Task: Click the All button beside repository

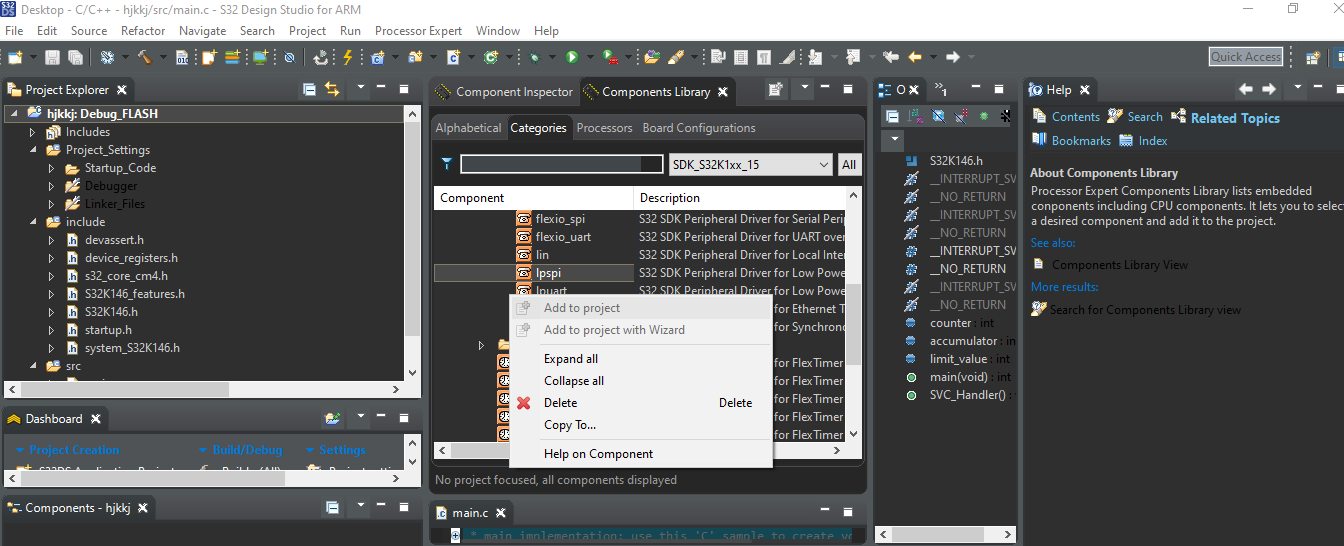Action: [x=849, y=165]
